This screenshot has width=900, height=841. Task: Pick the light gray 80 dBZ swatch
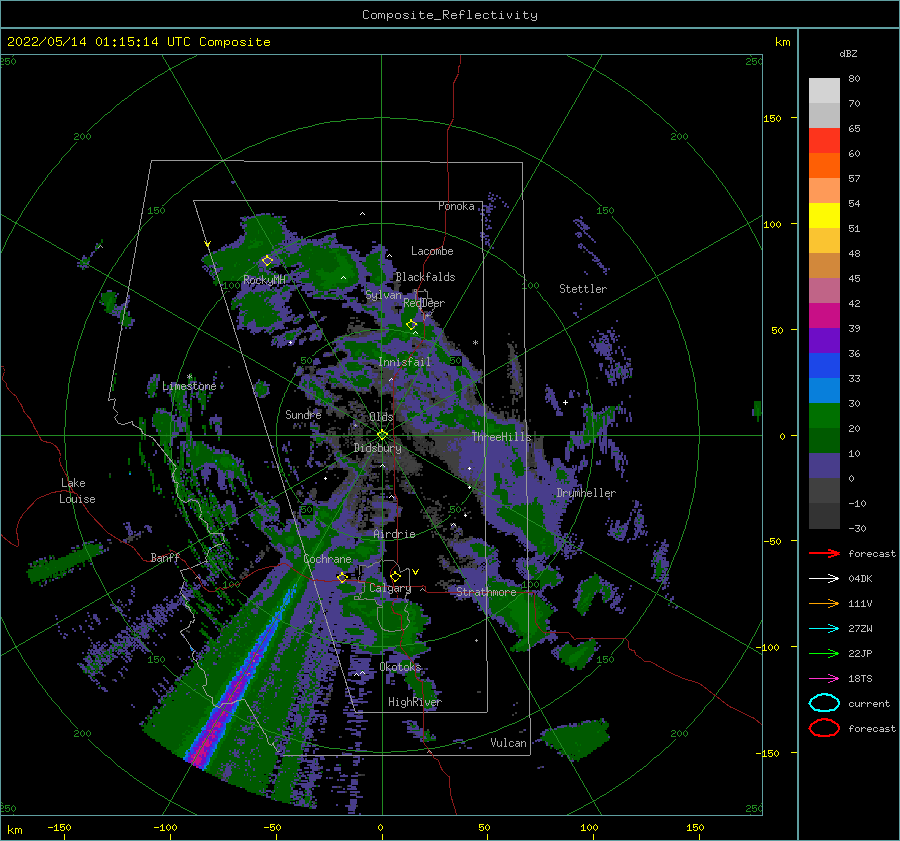[x=824, y=91]
